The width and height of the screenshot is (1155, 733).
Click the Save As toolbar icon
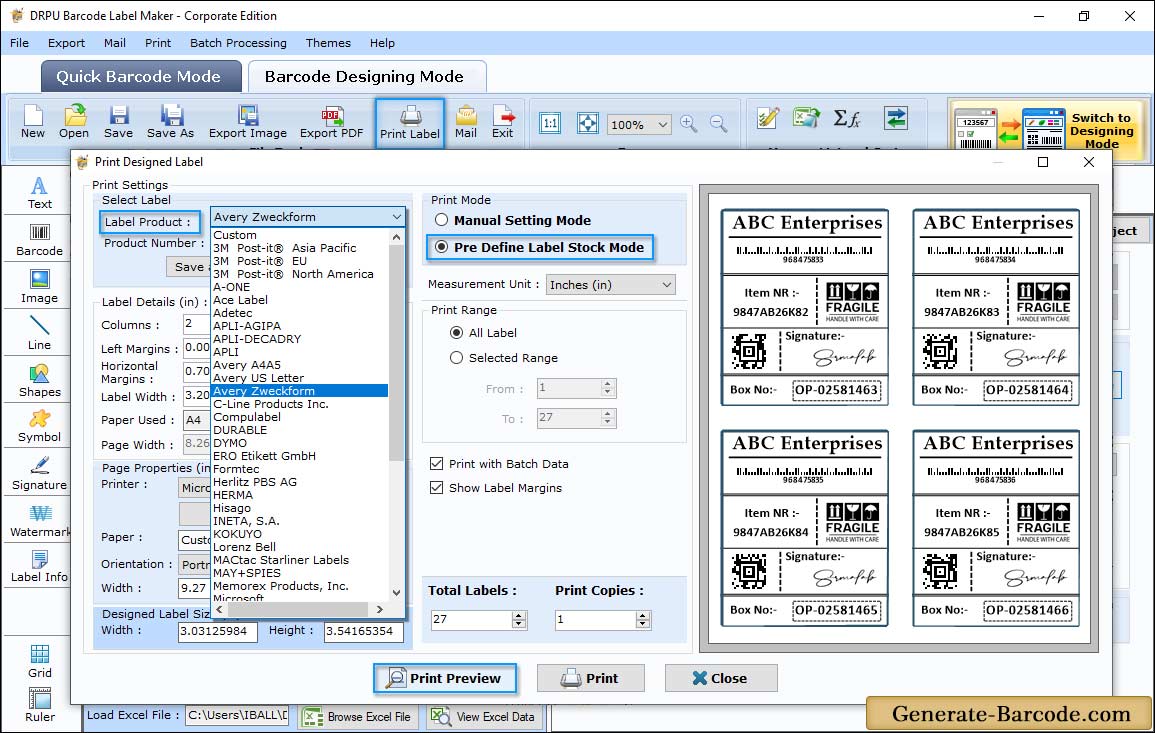tap(170, 122)
